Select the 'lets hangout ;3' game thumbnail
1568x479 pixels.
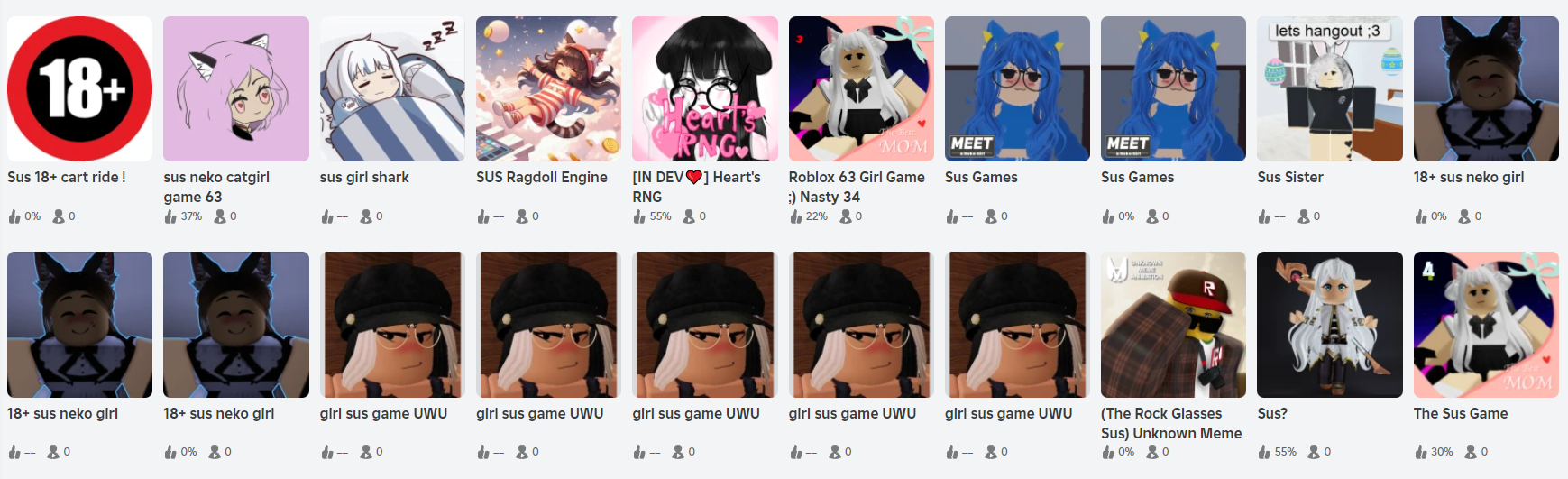(1330, 88)
